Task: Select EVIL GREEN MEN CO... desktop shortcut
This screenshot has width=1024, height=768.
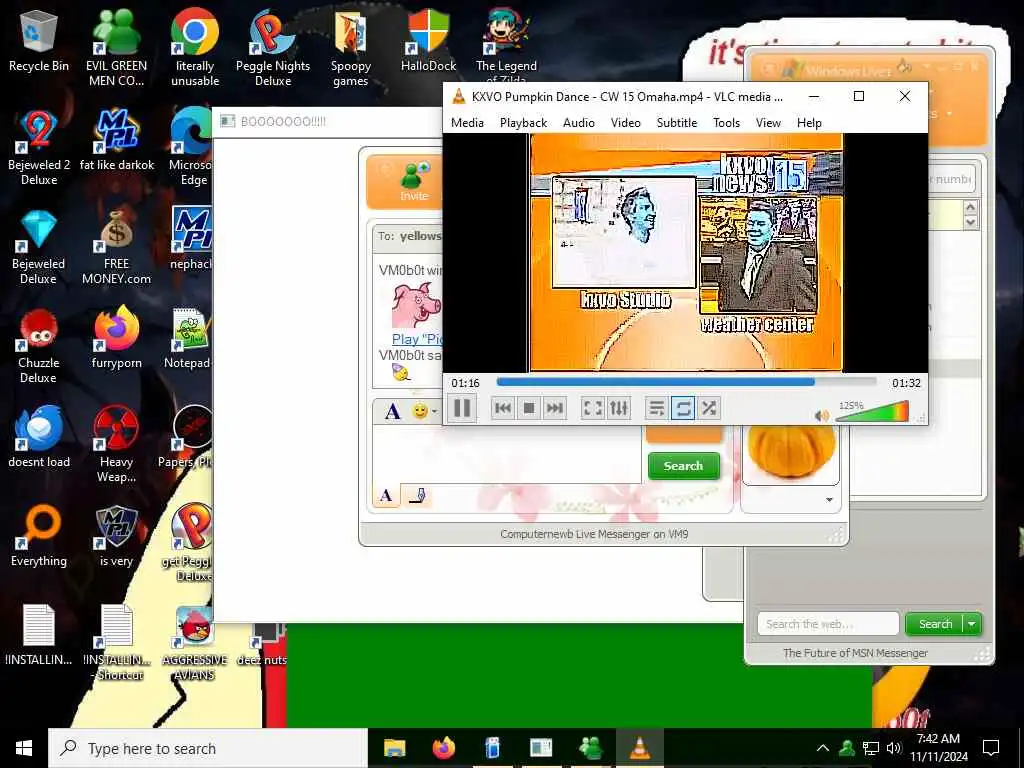Action: pyautogui.click(x=116, y=48)
